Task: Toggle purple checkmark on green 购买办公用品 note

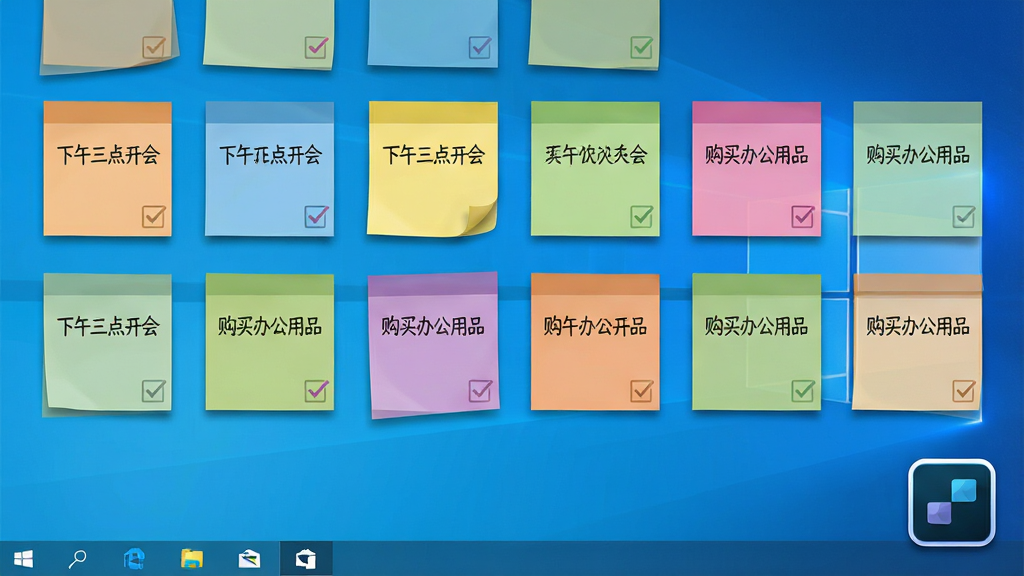Action: (316, 391)
